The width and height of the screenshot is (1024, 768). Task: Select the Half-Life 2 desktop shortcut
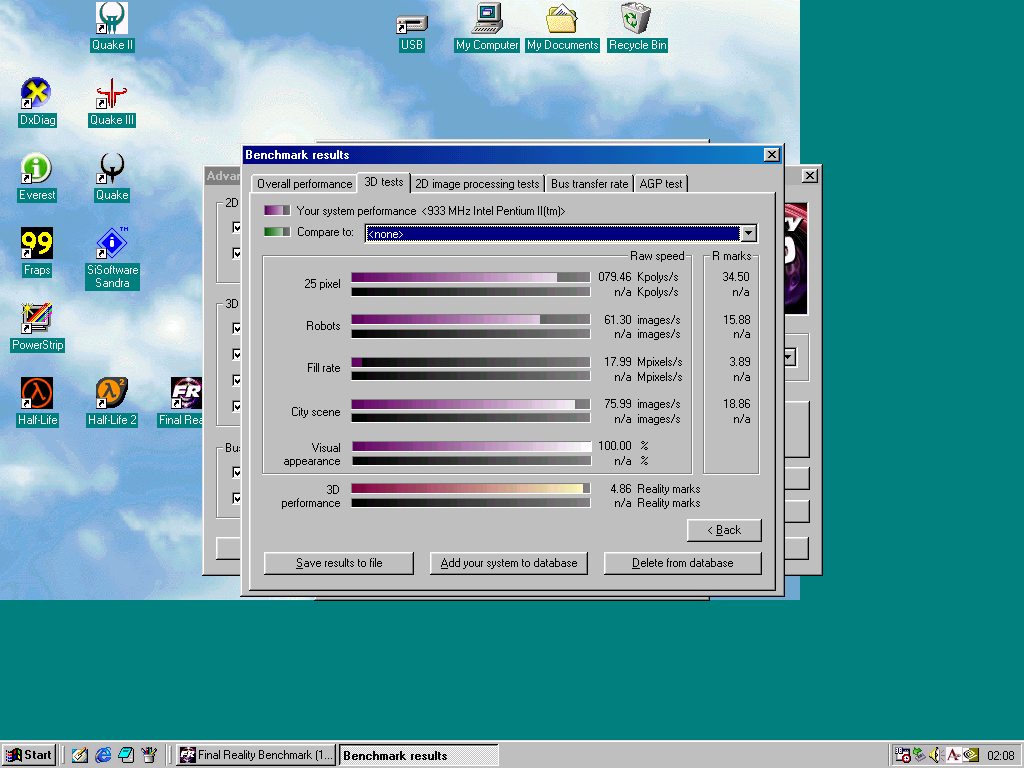[x=112, y=393]
